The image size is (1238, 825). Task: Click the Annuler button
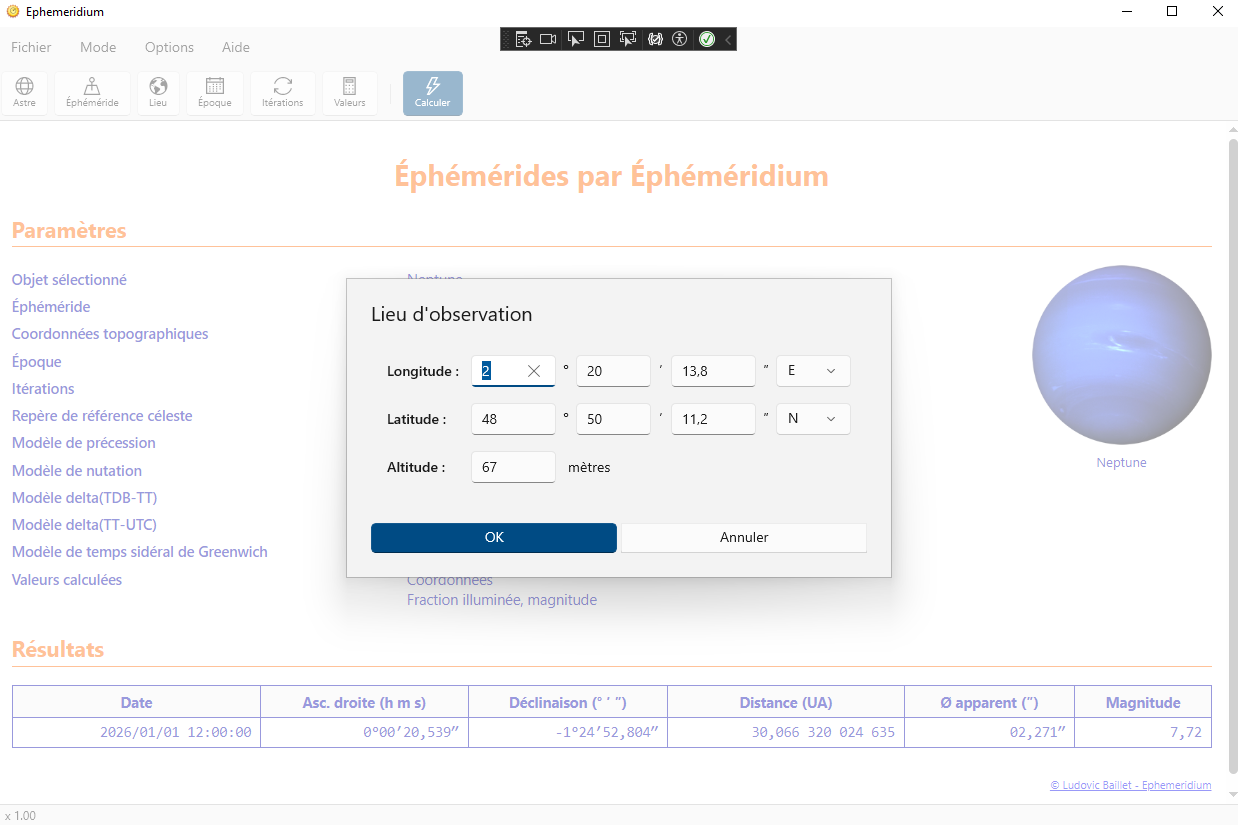[744, 537]
